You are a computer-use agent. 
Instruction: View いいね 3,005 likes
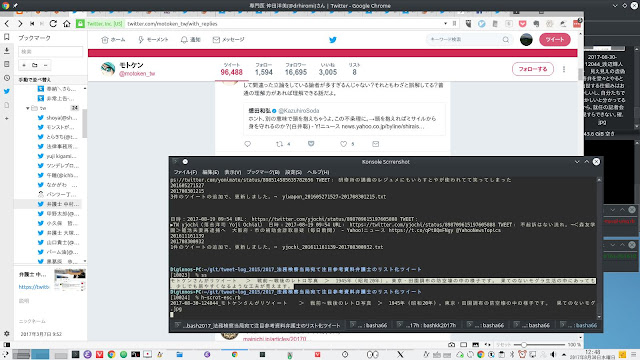point(328,69)
